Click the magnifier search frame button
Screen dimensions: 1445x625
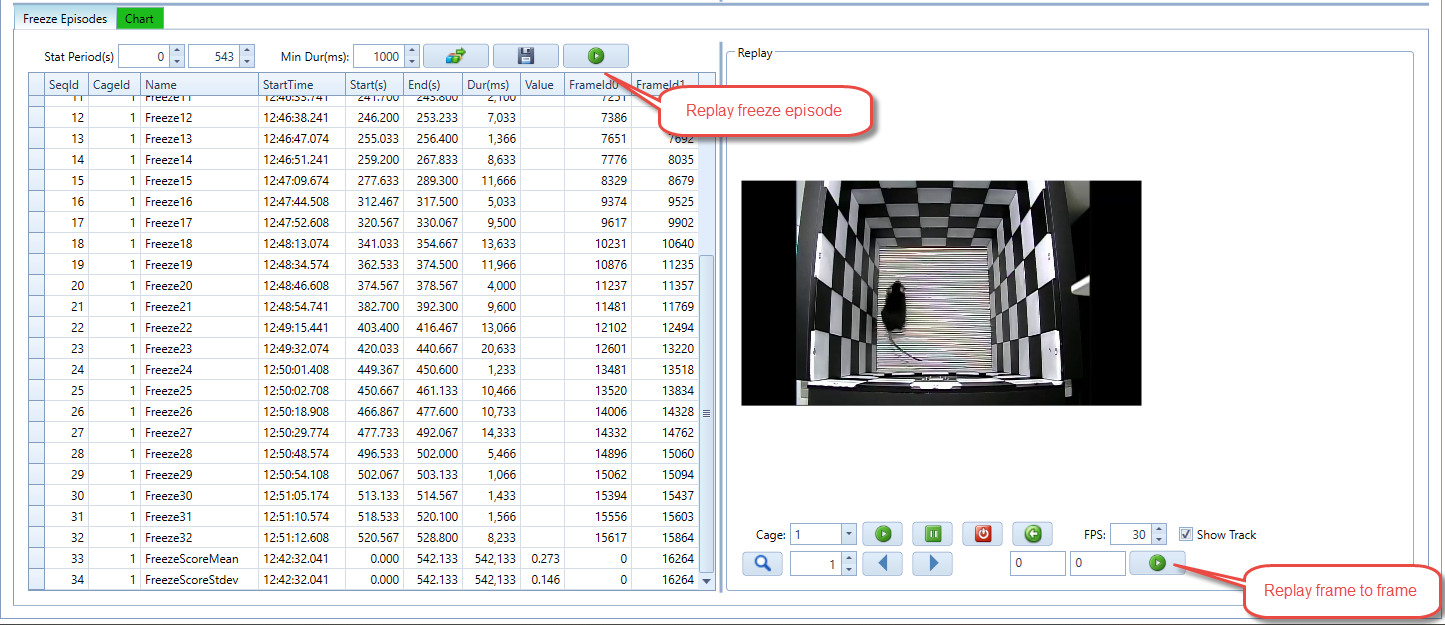pos(762,564)
